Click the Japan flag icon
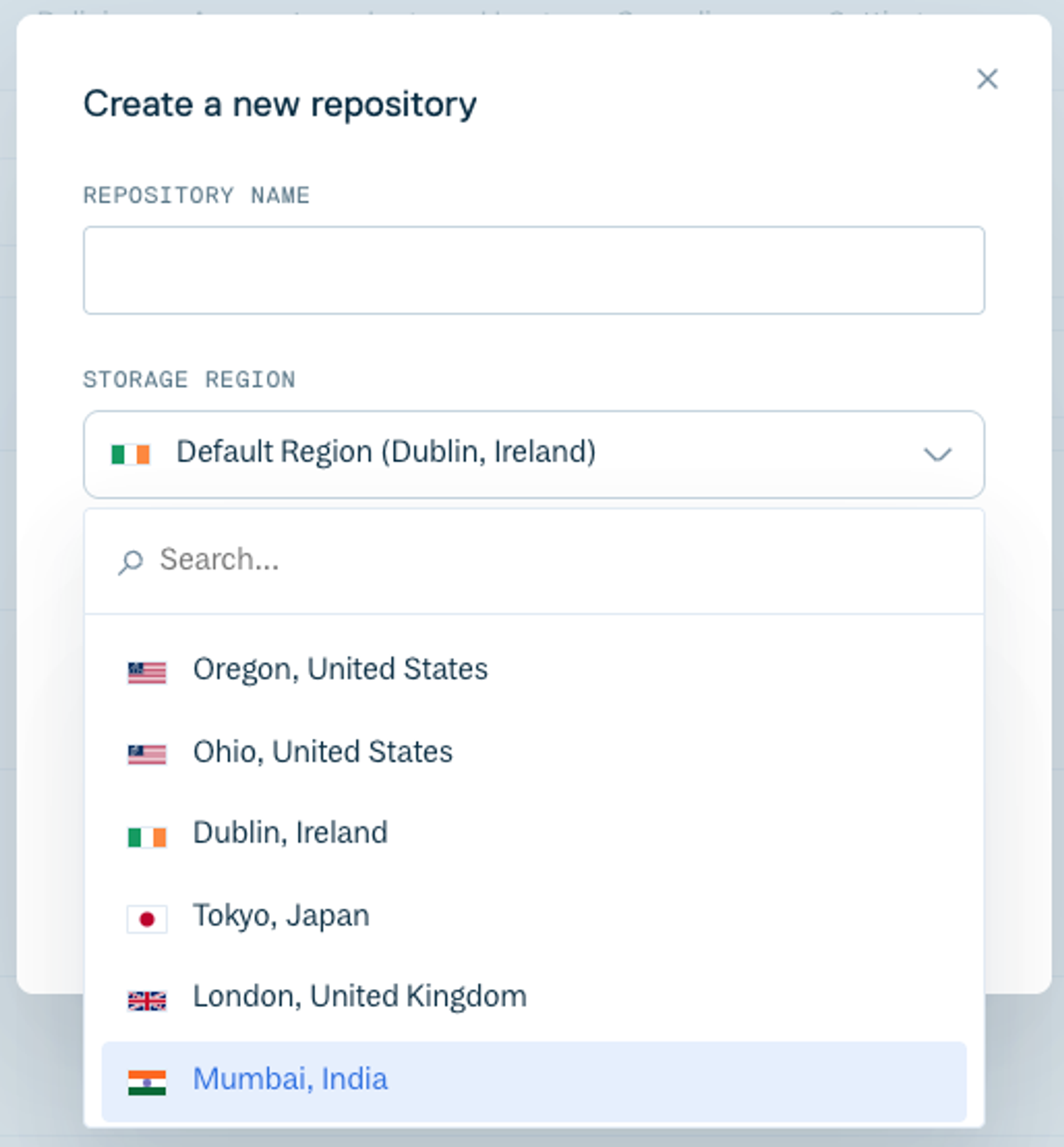This screenshot has width=1064, height=1147. pos(147,919)
